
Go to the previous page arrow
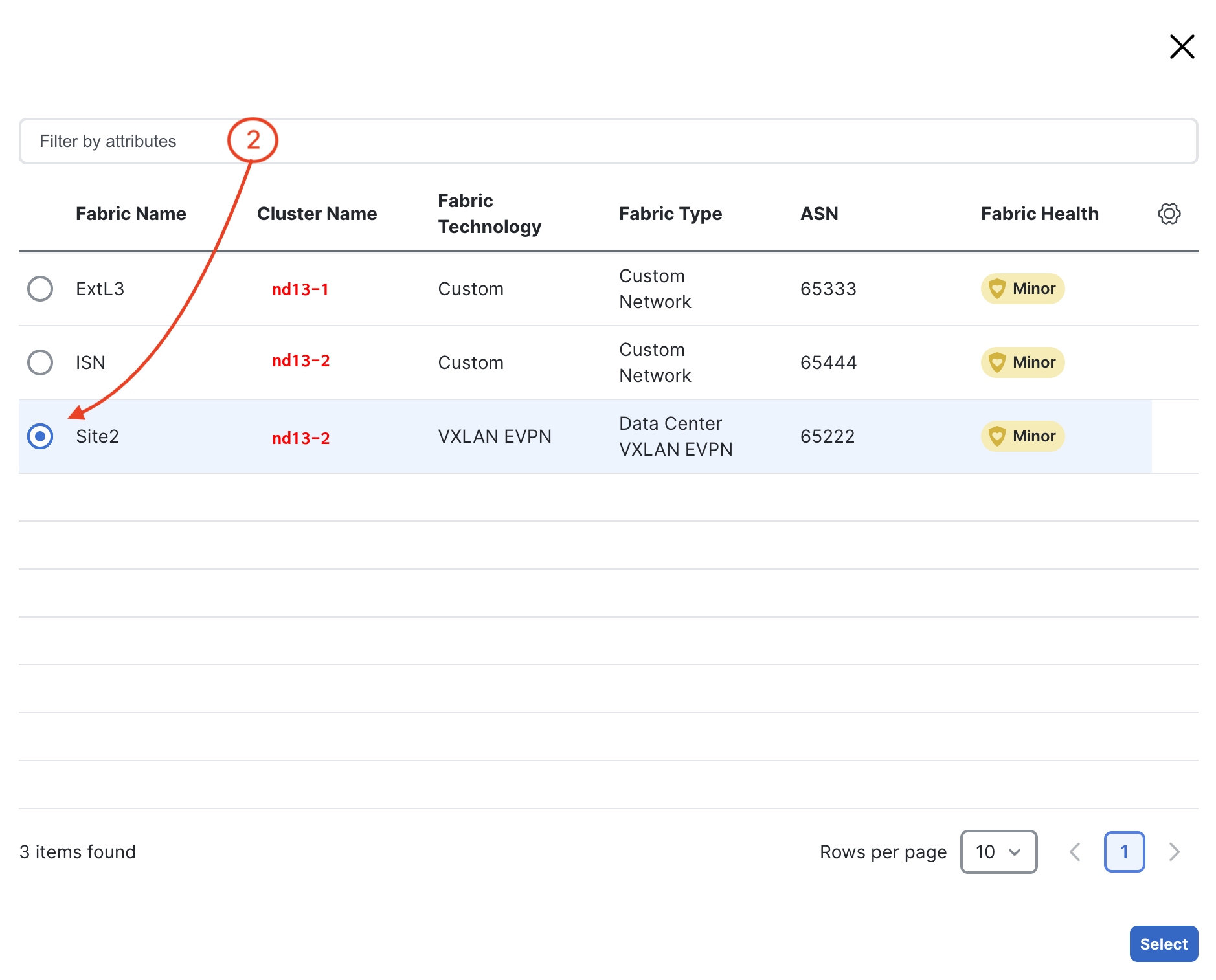click(1075, 852)
